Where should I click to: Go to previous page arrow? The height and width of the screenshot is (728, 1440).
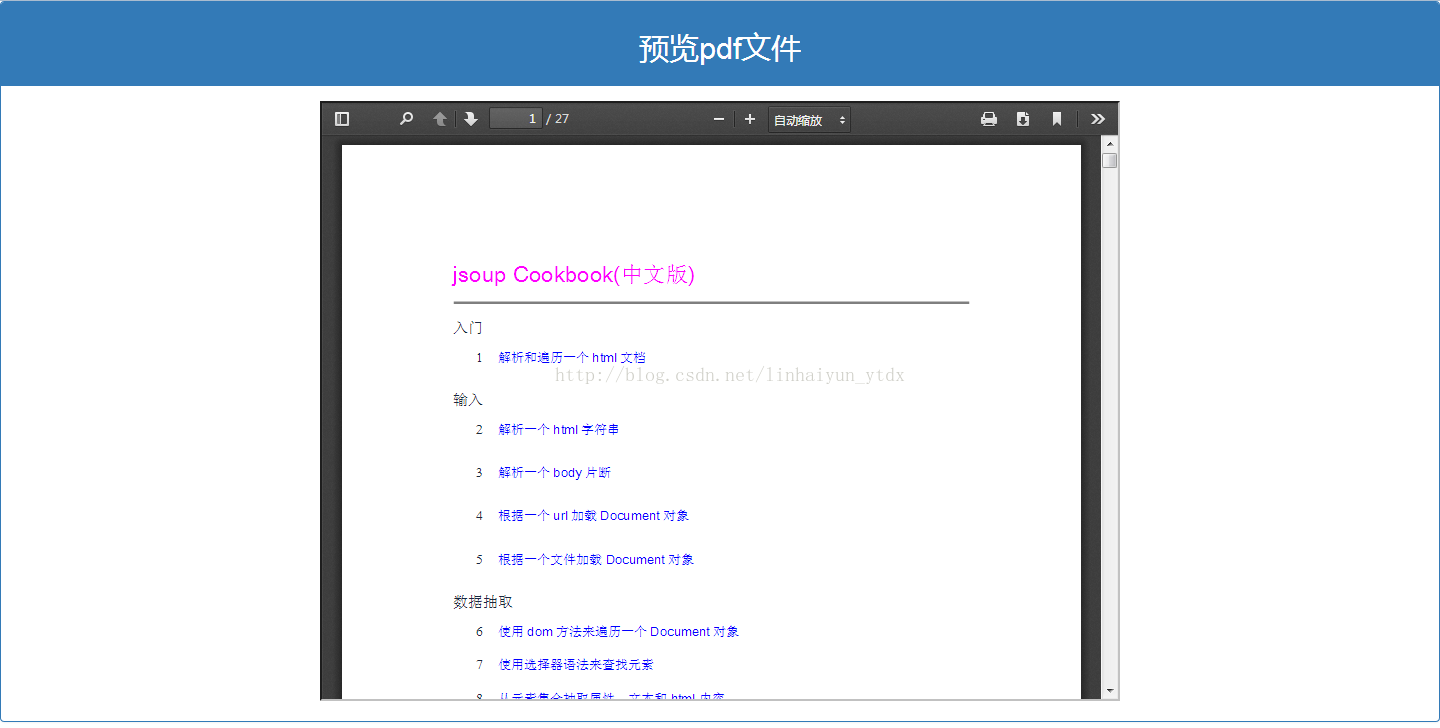(440, 119)
